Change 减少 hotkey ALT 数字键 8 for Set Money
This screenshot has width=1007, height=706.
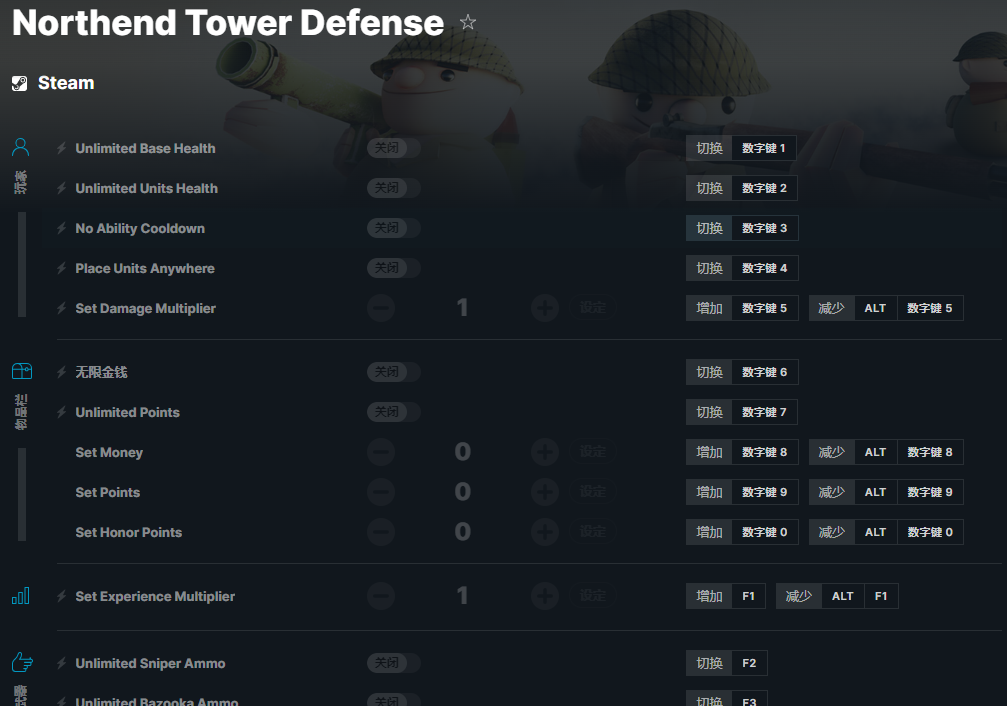point(886,452)
